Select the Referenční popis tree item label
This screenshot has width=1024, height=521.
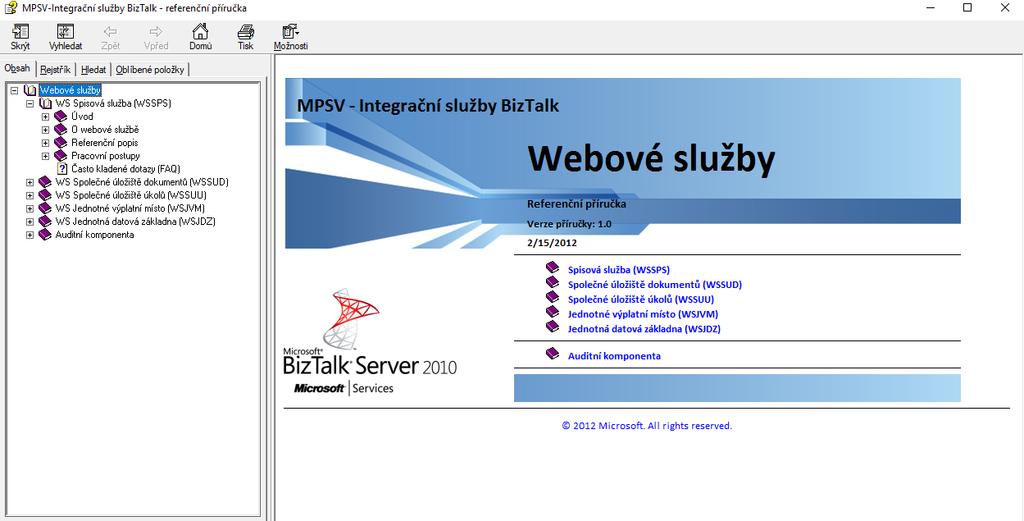[105, 142]
